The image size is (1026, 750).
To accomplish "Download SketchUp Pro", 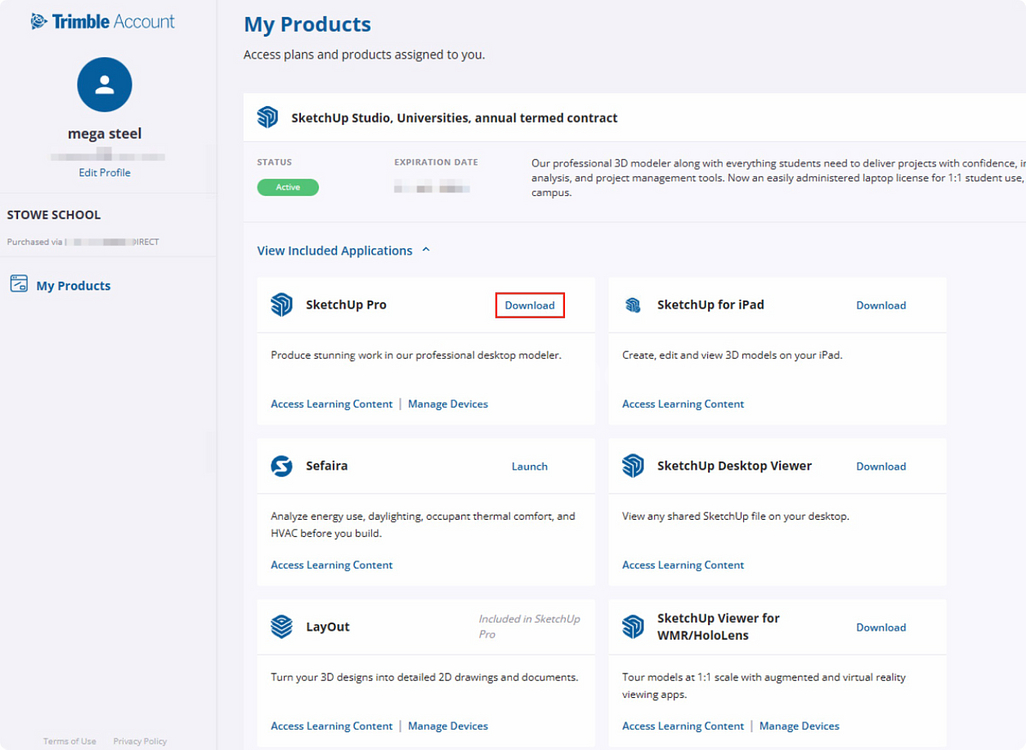I will click(530, 306).
